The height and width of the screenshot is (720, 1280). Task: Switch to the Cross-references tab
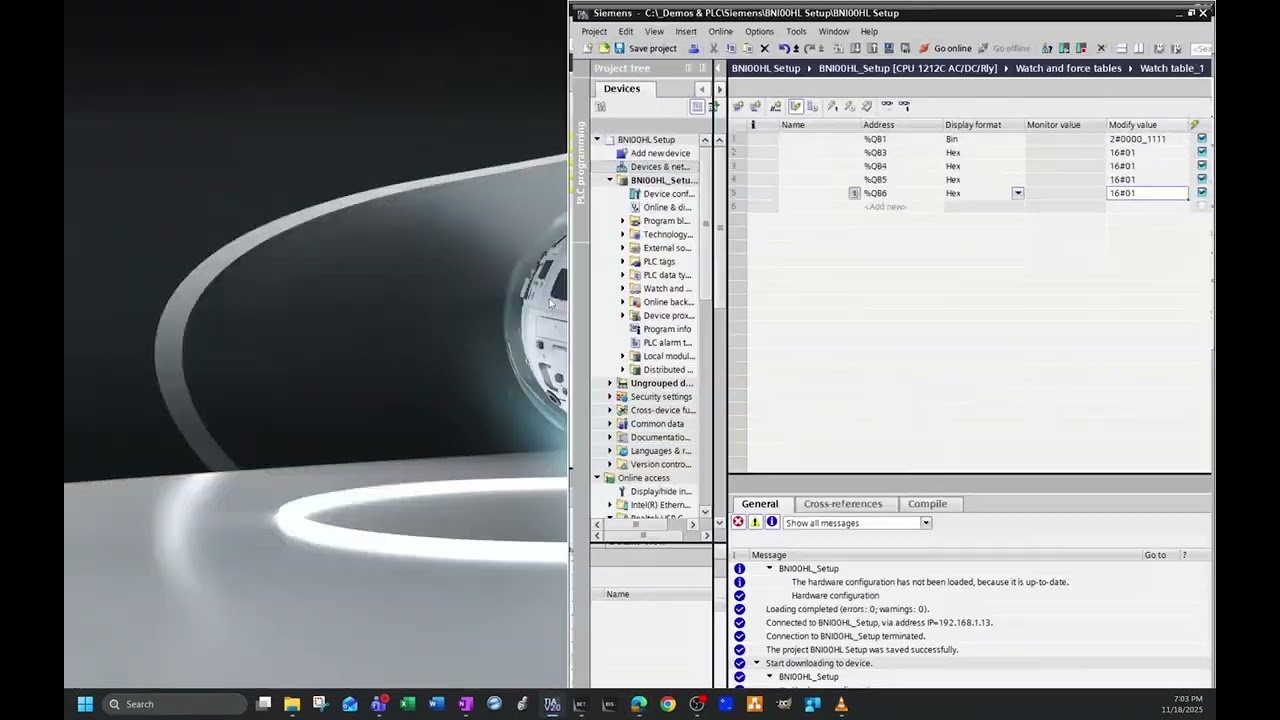click(x=843, y=504)
